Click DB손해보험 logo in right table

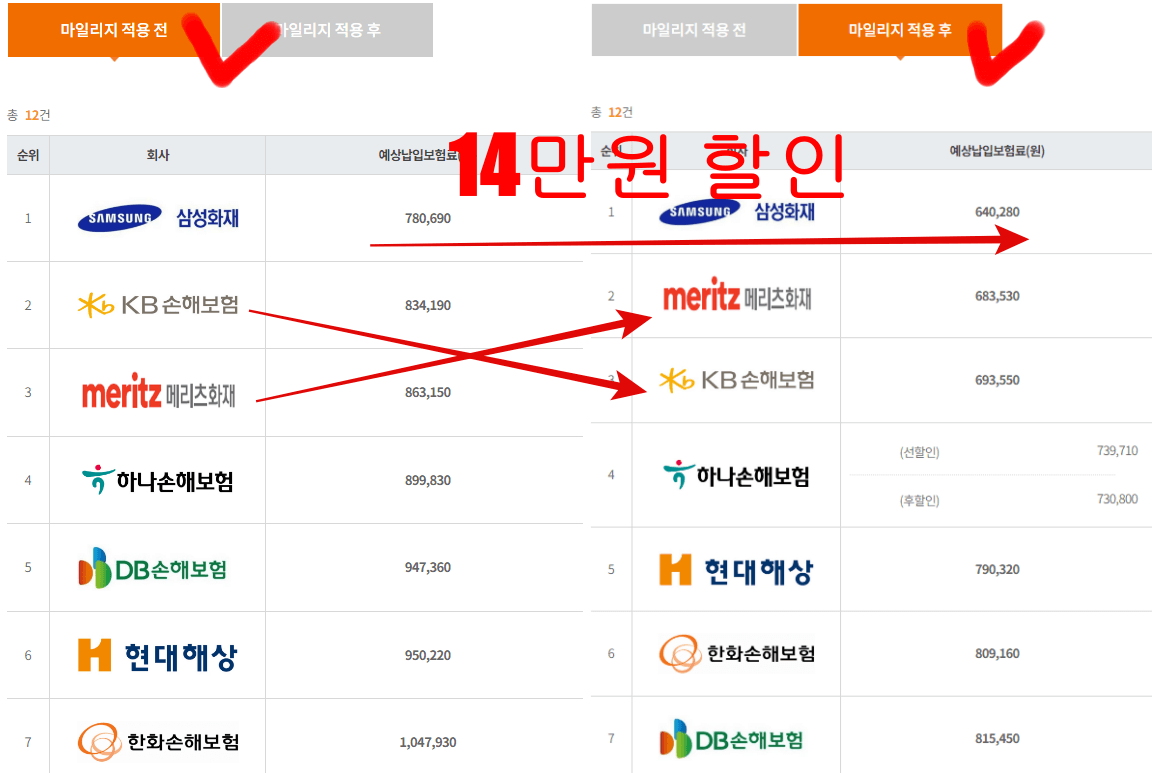pyautogui.click(x=732, y=738)
